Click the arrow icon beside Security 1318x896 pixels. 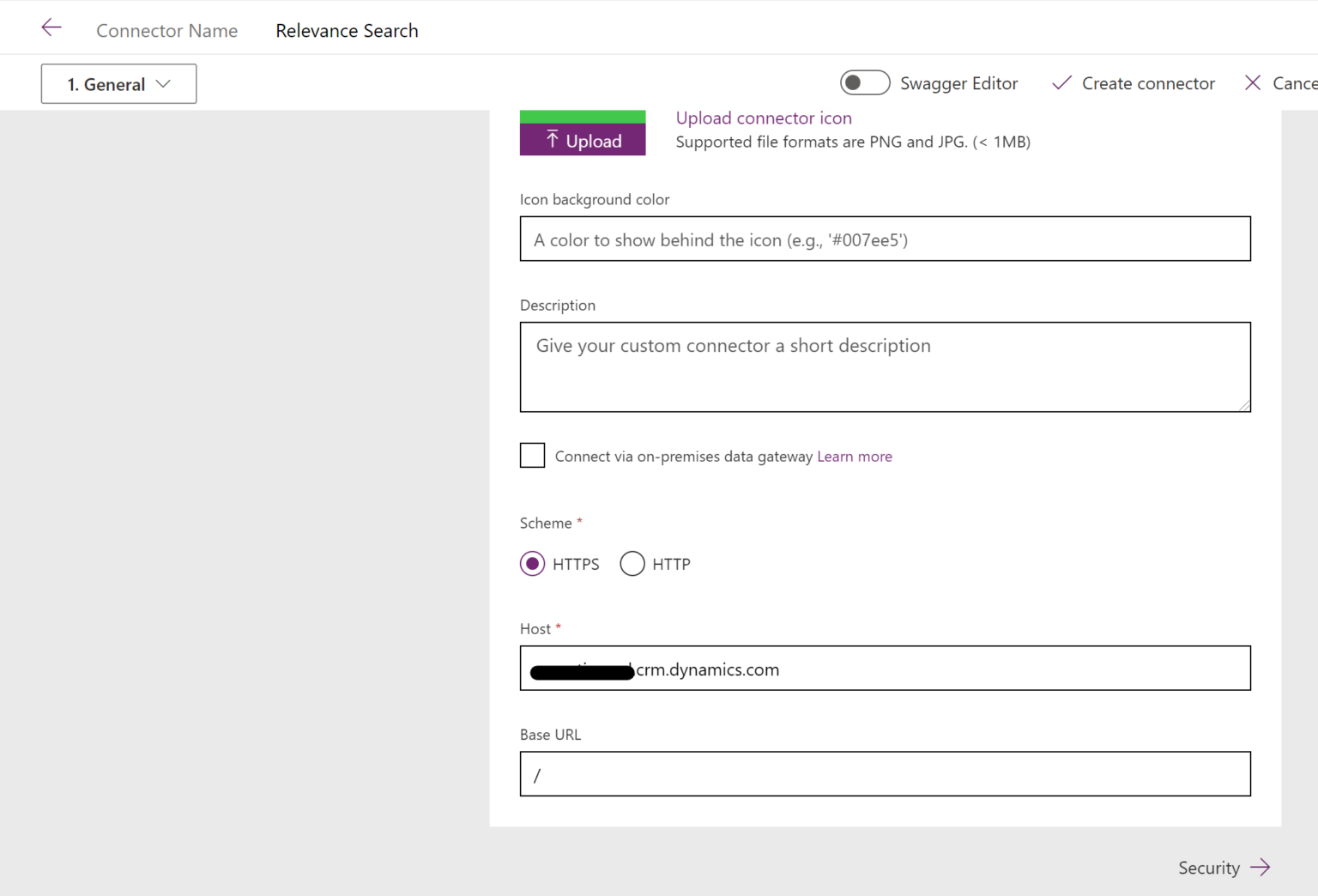point(1260,867)
